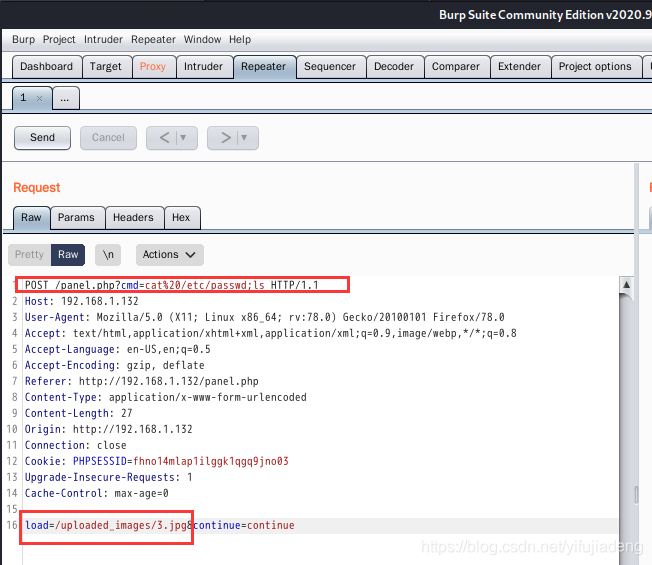Click the continue=continue body parameter

tap(244, 526)
